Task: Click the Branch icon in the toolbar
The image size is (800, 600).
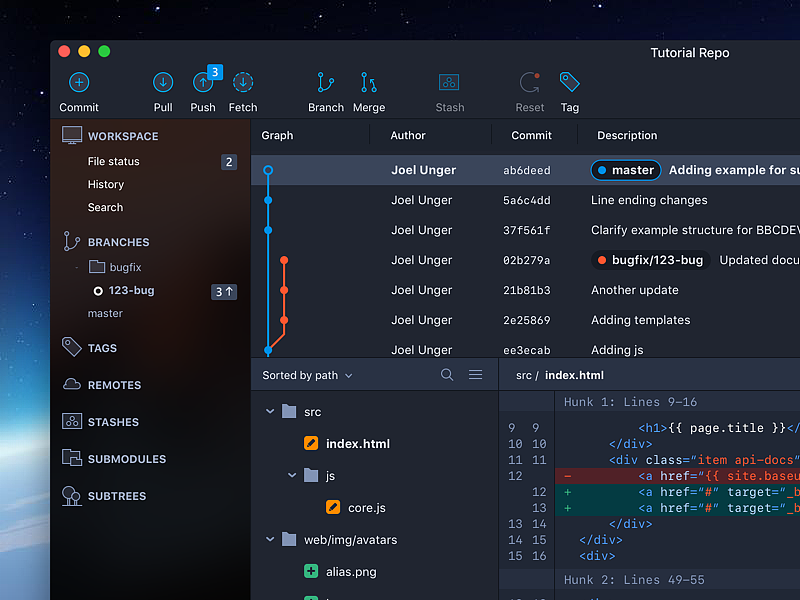Action: tap(326, 84)
